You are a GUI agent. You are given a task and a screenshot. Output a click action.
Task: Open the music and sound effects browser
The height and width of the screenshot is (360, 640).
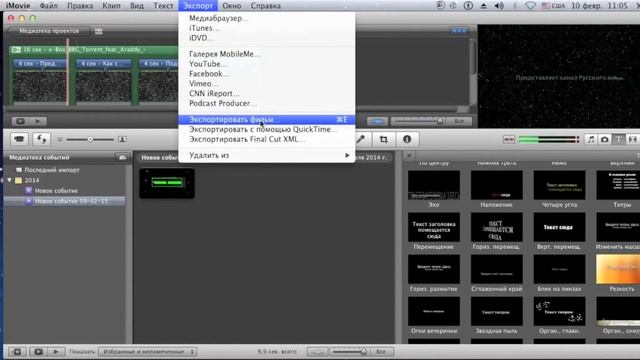coord(591,140)
